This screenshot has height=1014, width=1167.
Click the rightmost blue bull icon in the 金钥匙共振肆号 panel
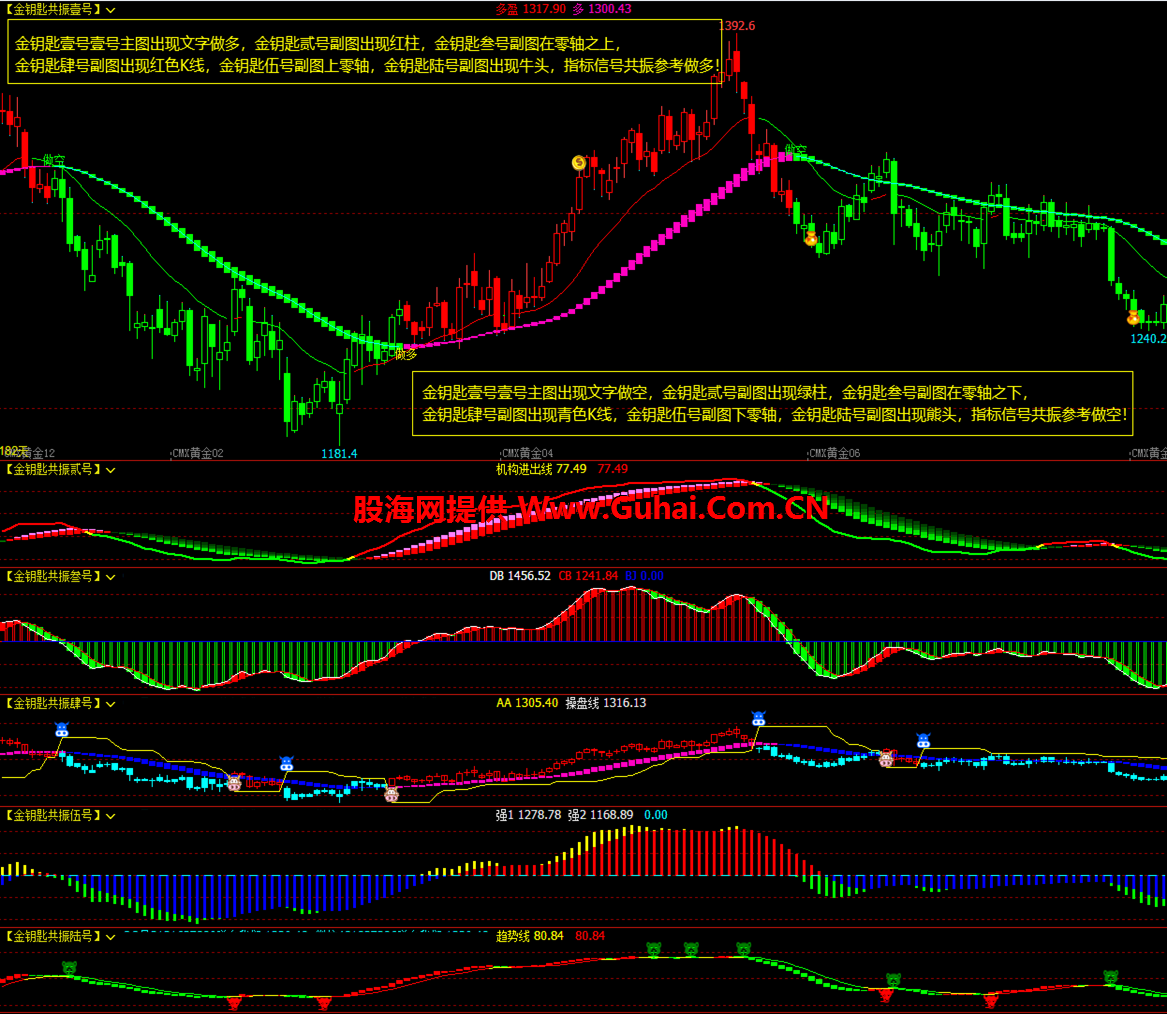(923, 741)
